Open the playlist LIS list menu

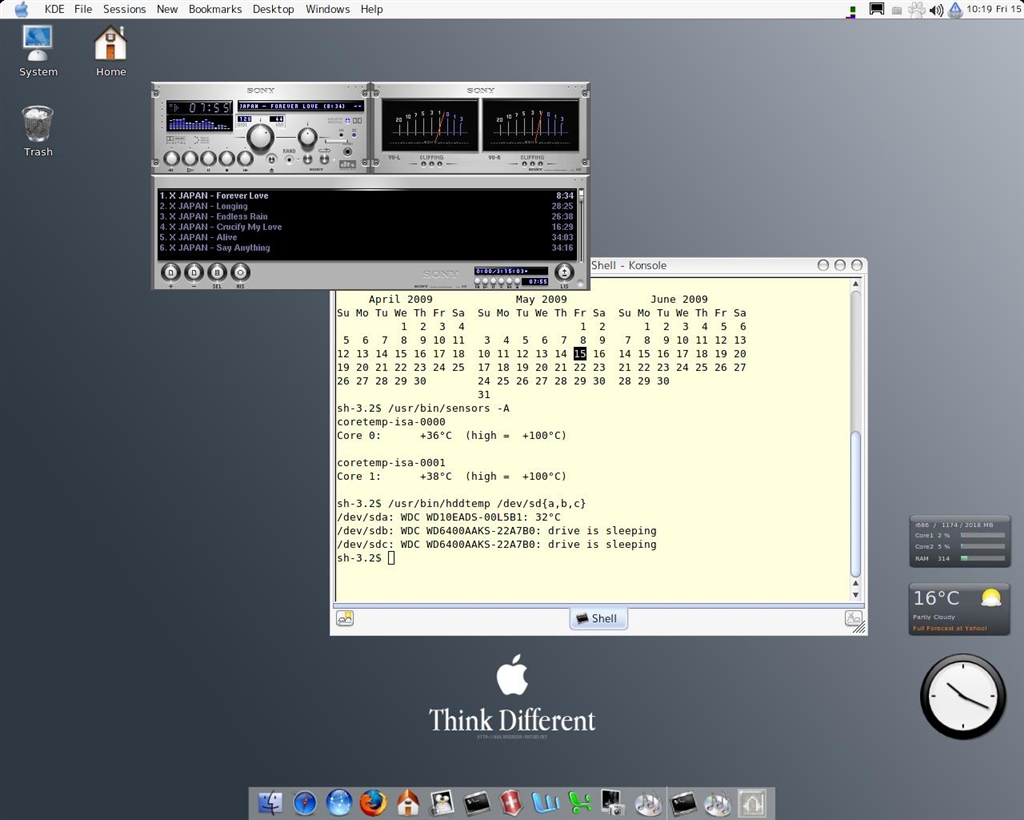[564, 272]
